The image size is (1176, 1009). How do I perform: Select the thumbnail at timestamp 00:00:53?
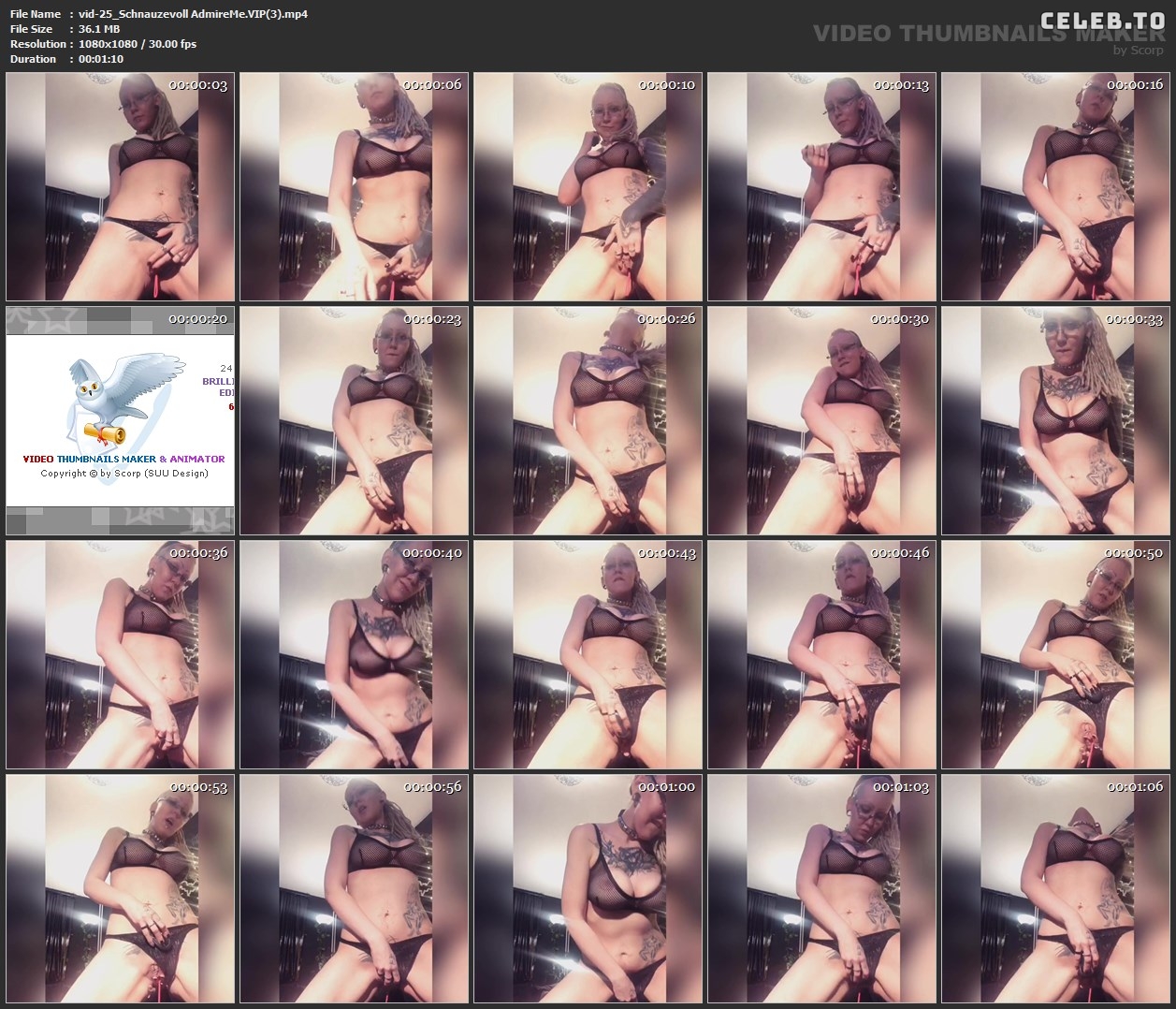[120, 889]
